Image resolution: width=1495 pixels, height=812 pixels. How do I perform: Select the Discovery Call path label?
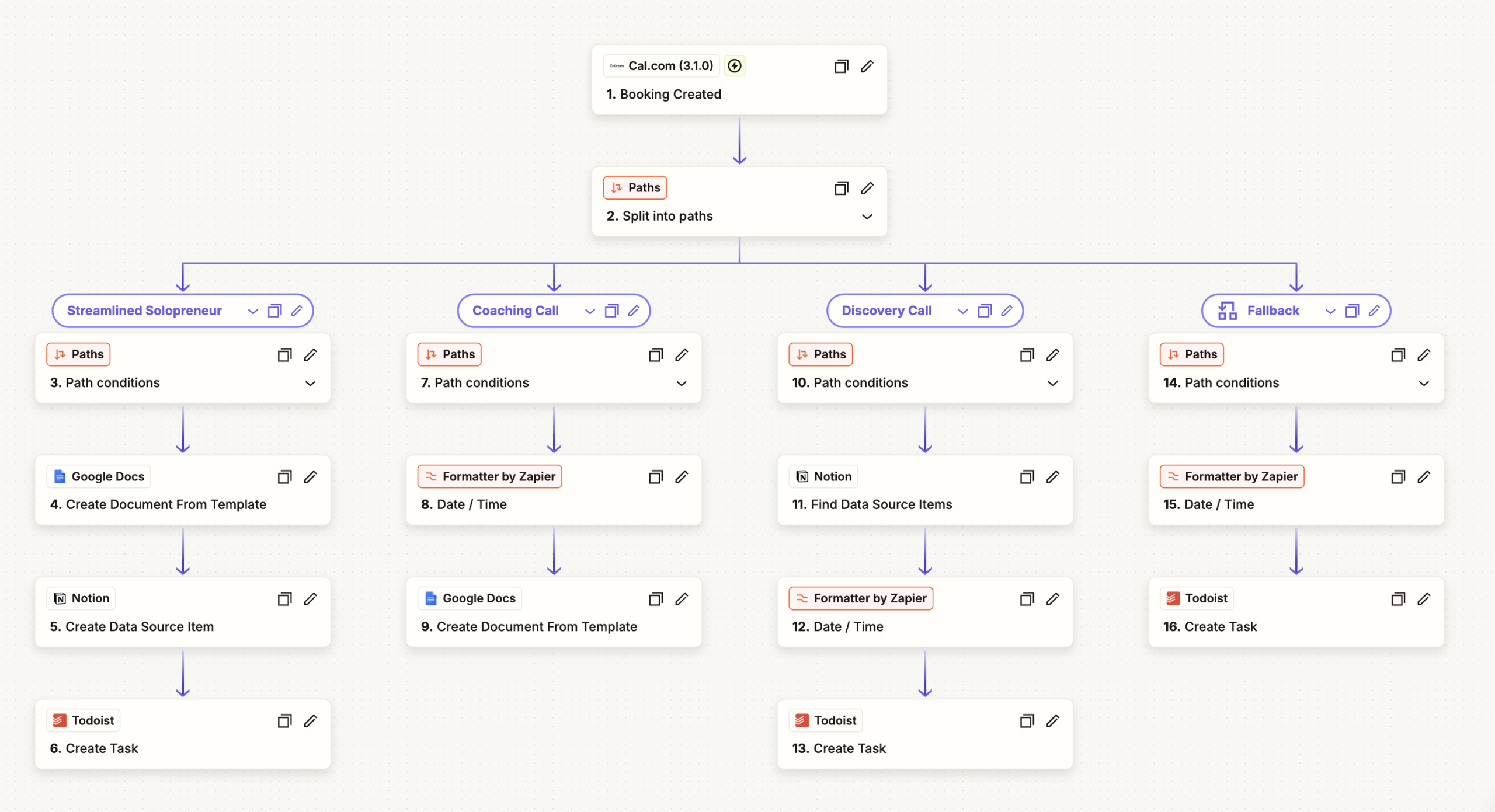click(886, 311)
